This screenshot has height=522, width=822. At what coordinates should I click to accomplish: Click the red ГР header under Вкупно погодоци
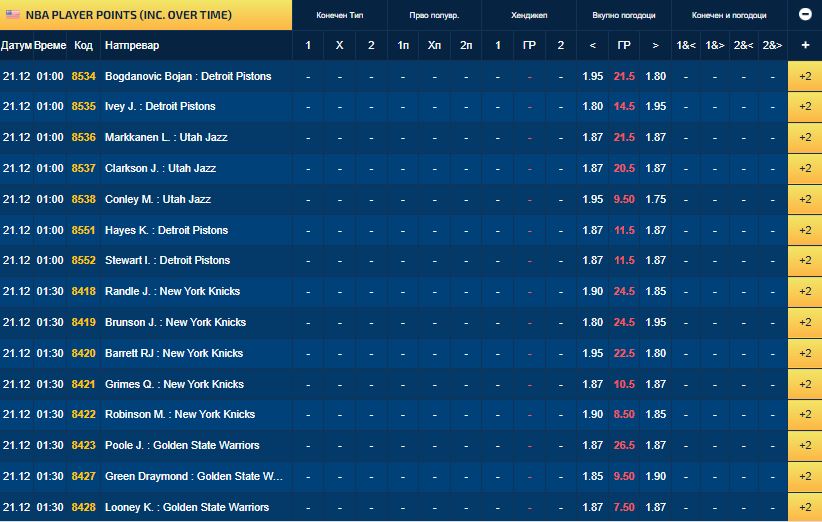click(x=624, y=46)
